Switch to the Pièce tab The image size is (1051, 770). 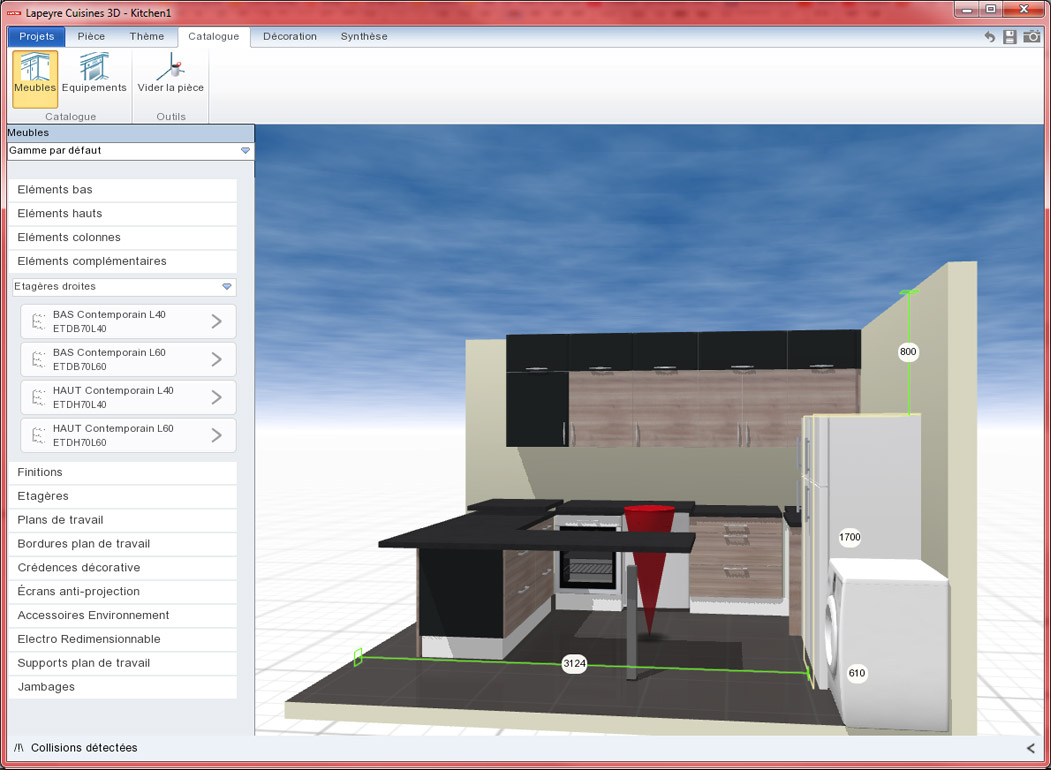[x=91, y=36]
